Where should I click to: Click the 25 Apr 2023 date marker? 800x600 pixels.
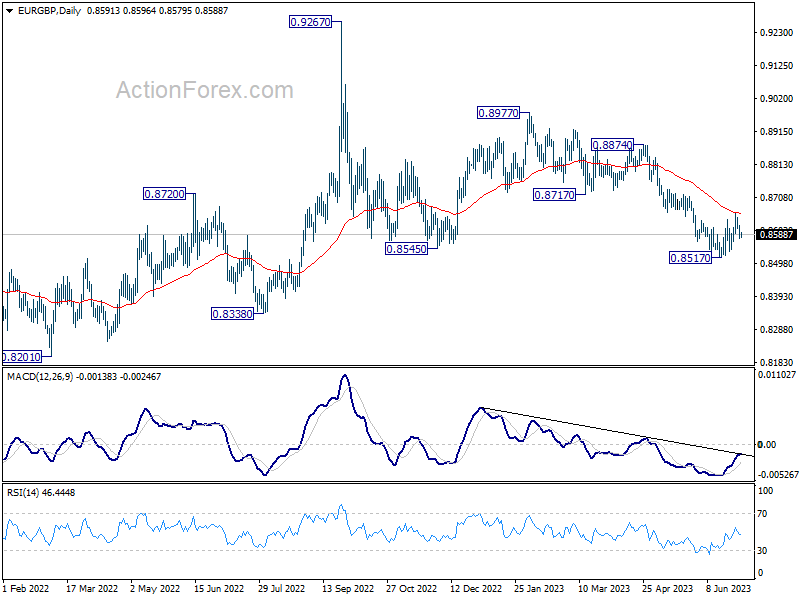pyautogui.click(x=667, y=588)
